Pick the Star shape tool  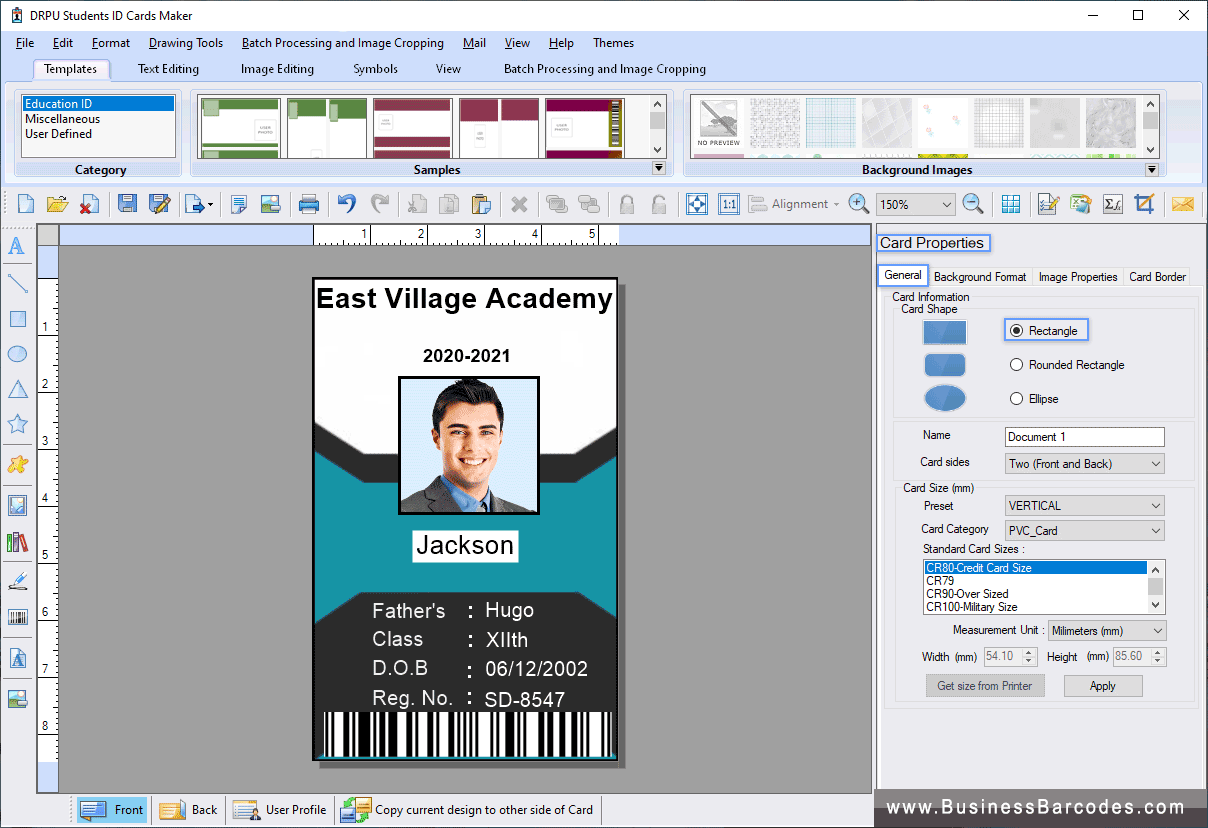(17, 424)
